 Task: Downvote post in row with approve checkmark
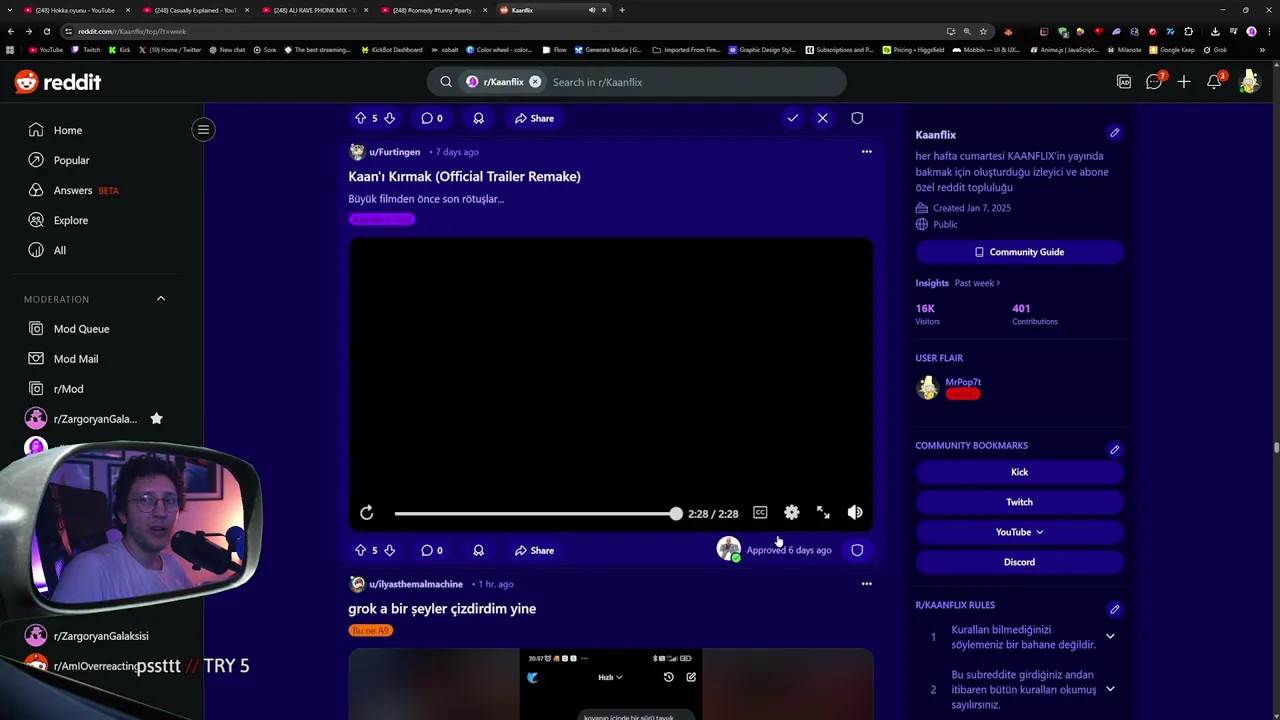pyautogui.click(x=389, y=118)
